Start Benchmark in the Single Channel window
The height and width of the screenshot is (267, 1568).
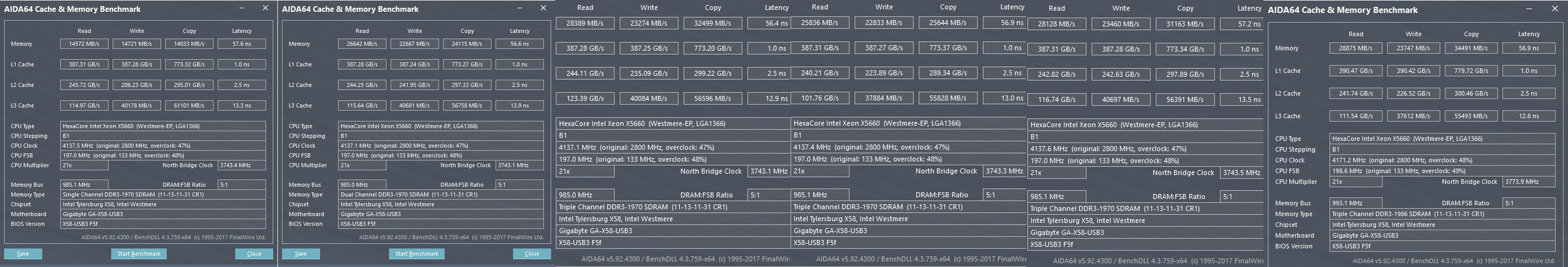(x=139, y=254)
